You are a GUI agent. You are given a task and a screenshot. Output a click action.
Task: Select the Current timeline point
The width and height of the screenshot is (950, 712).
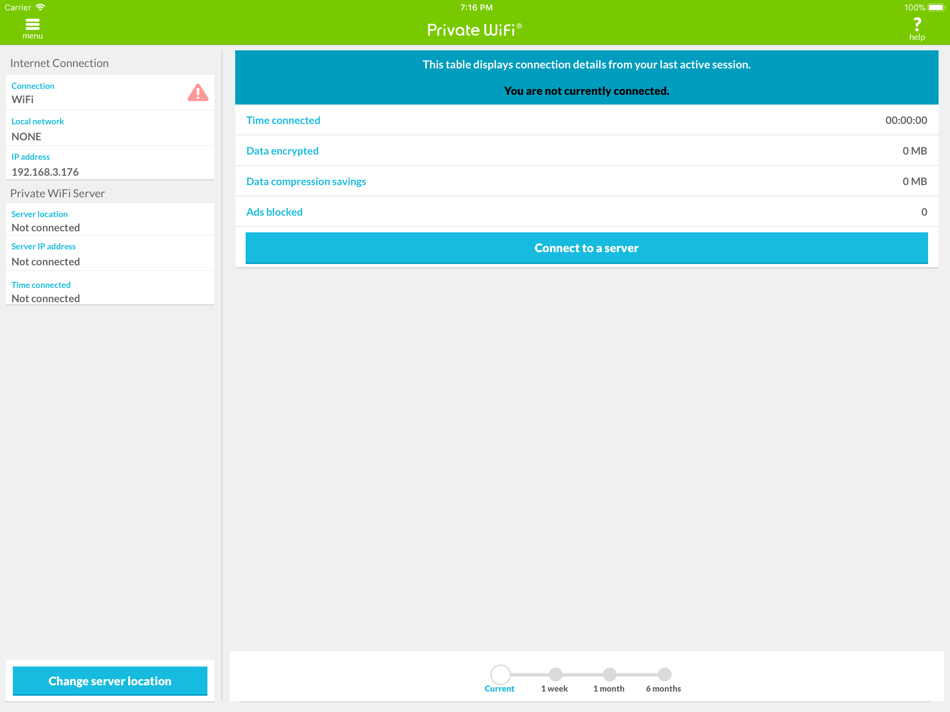point(500,674)
